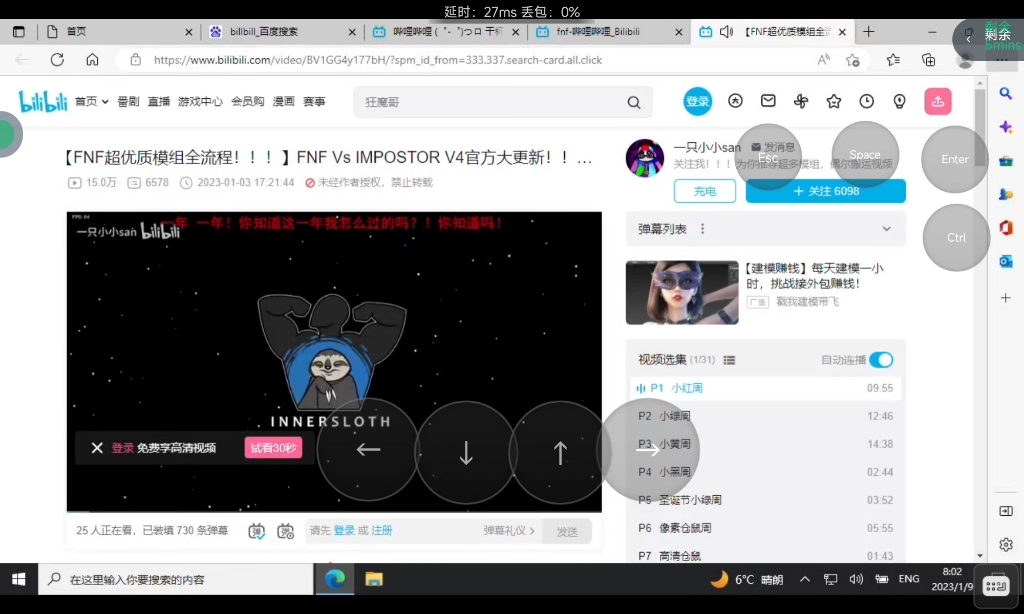Open hidden taskbar icons chevron
Viewport: 1024px width, 614px height.
tap(804, 578)
